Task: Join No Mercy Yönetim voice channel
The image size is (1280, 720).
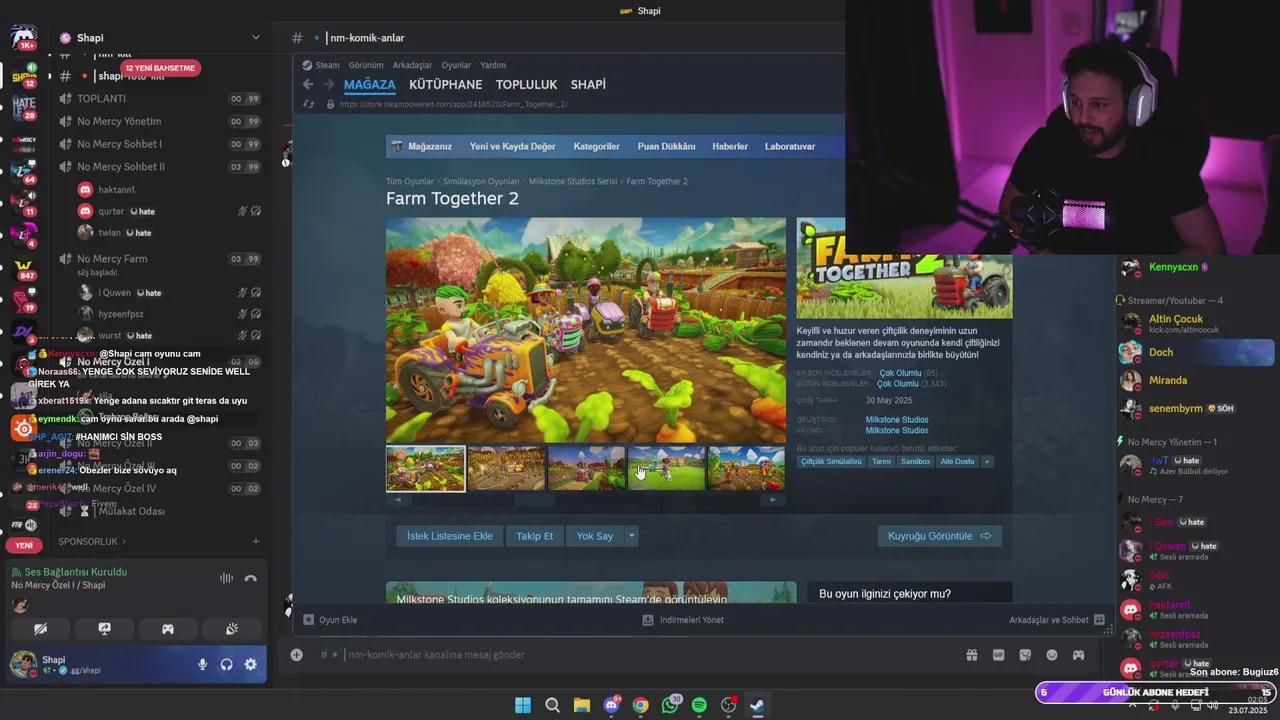Action: pos(158,121)
